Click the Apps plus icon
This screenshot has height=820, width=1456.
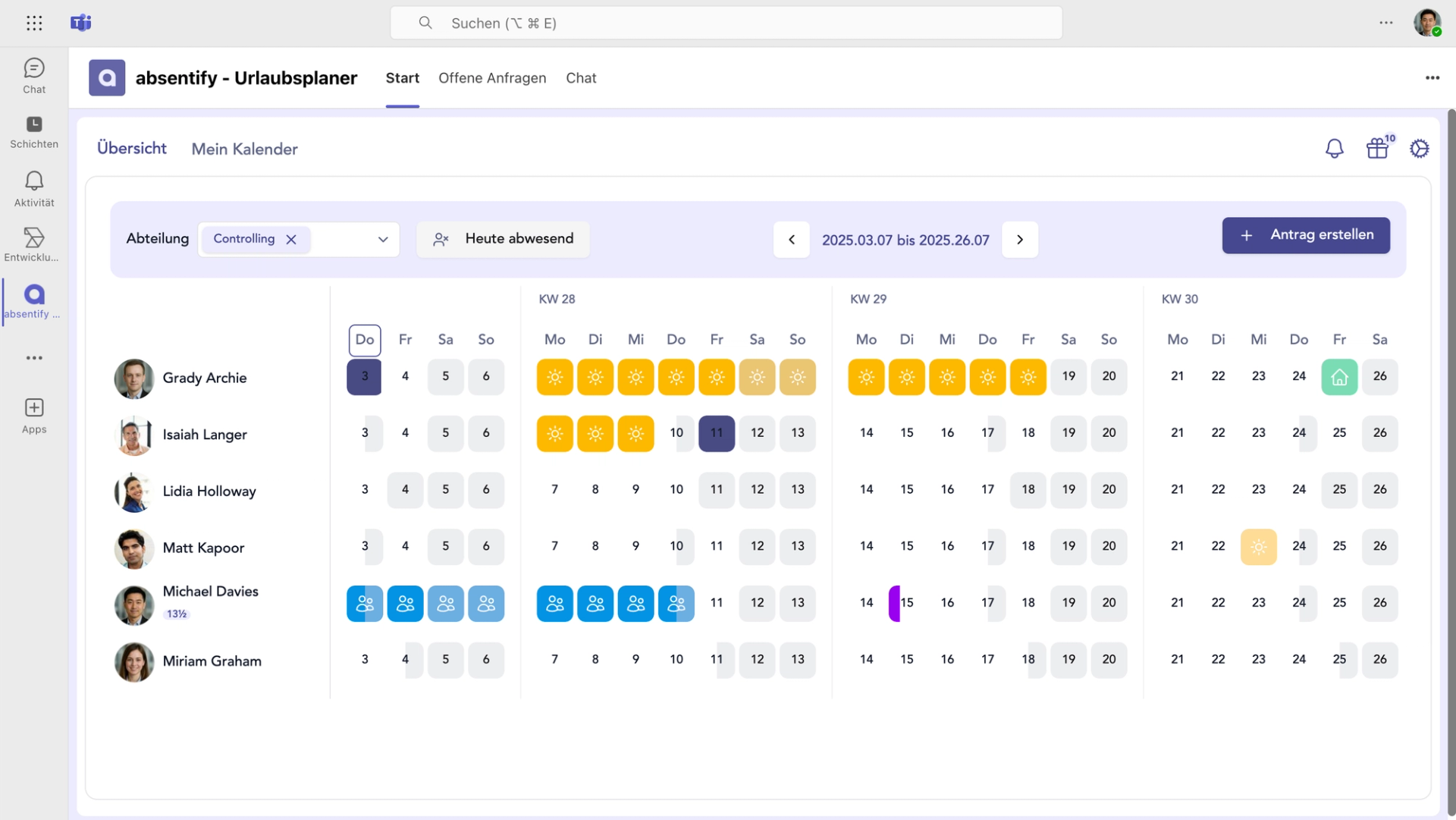click(34, 408)
